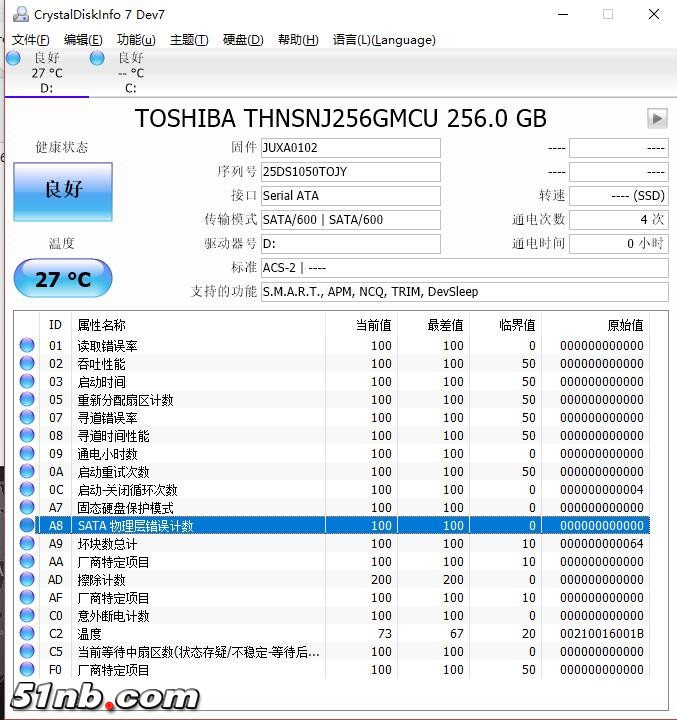Open the 硬盘(D) menu
The width and height of the screenshot is (677, 720).
pos(243,40)
